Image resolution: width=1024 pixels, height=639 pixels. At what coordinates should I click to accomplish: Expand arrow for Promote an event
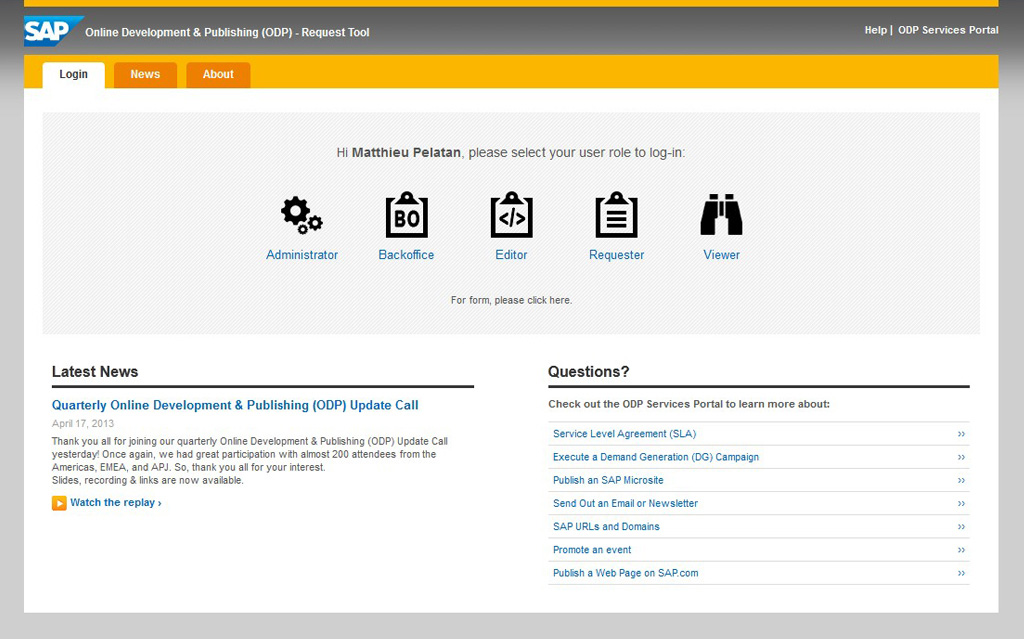coord(961,550)
